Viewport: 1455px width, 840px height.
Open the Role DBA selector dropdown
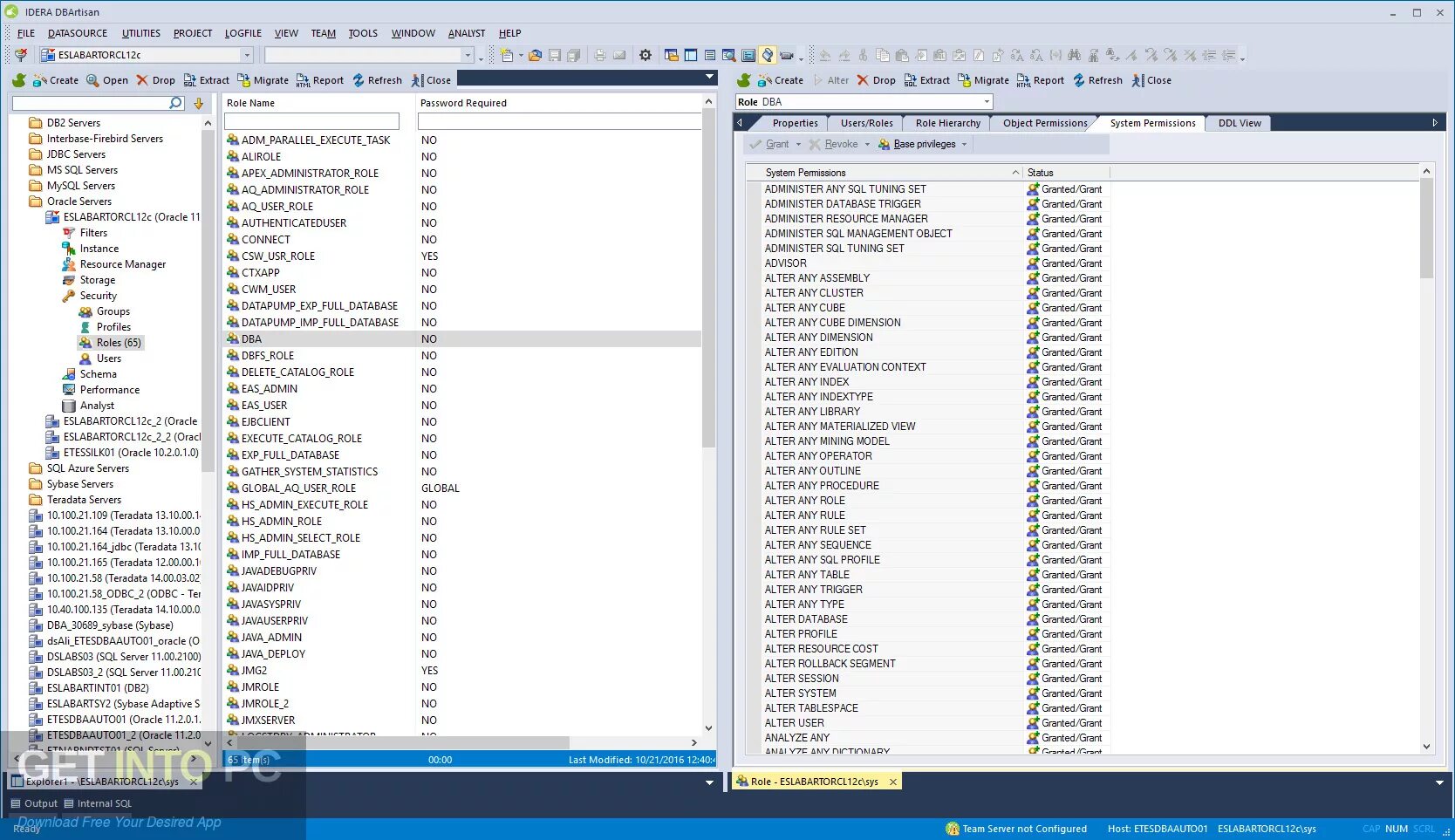click(987, 102)
